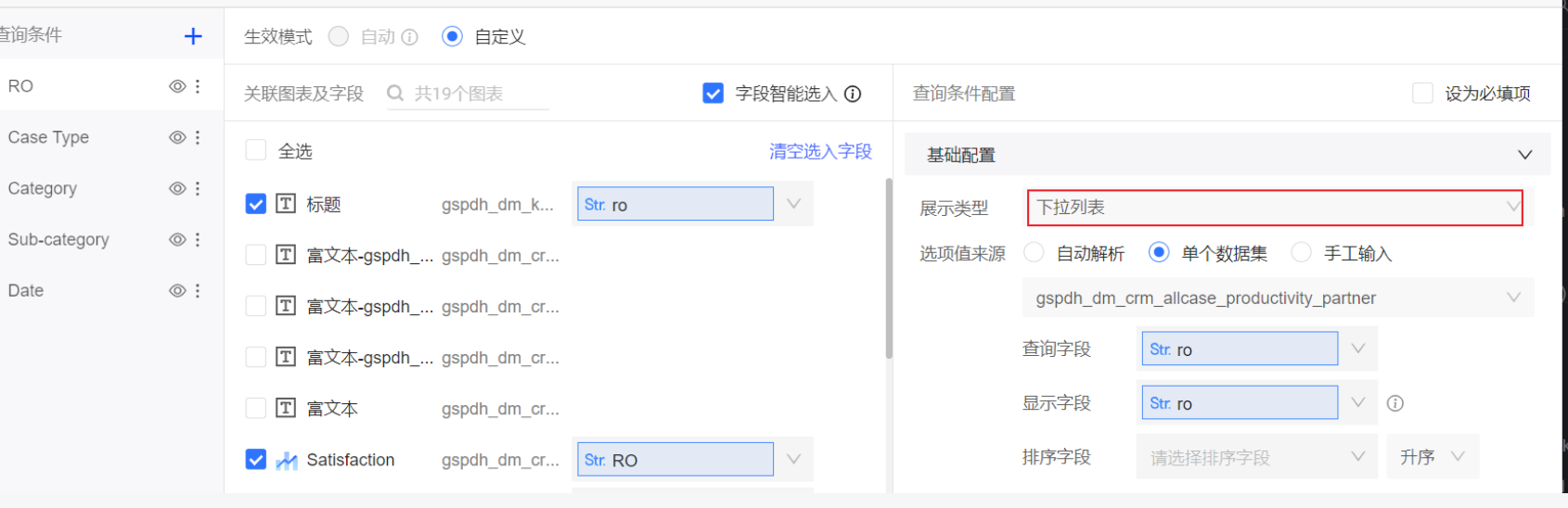This screenshot has width=1568, height=508.
Task: Enable the 设为必填项 checkbox
Action: point(1422,94)
